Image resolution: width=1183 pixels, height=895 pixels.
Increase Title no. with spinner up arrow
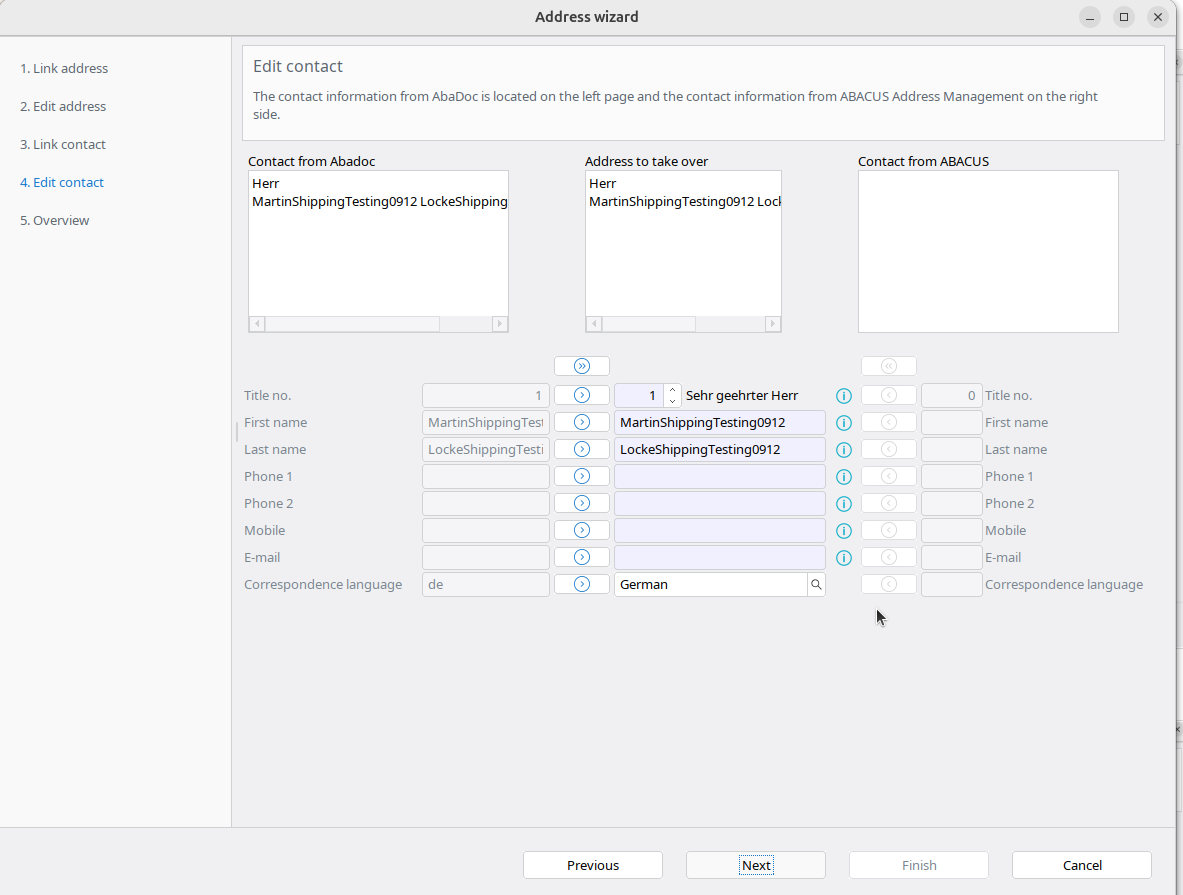(673, 390)
